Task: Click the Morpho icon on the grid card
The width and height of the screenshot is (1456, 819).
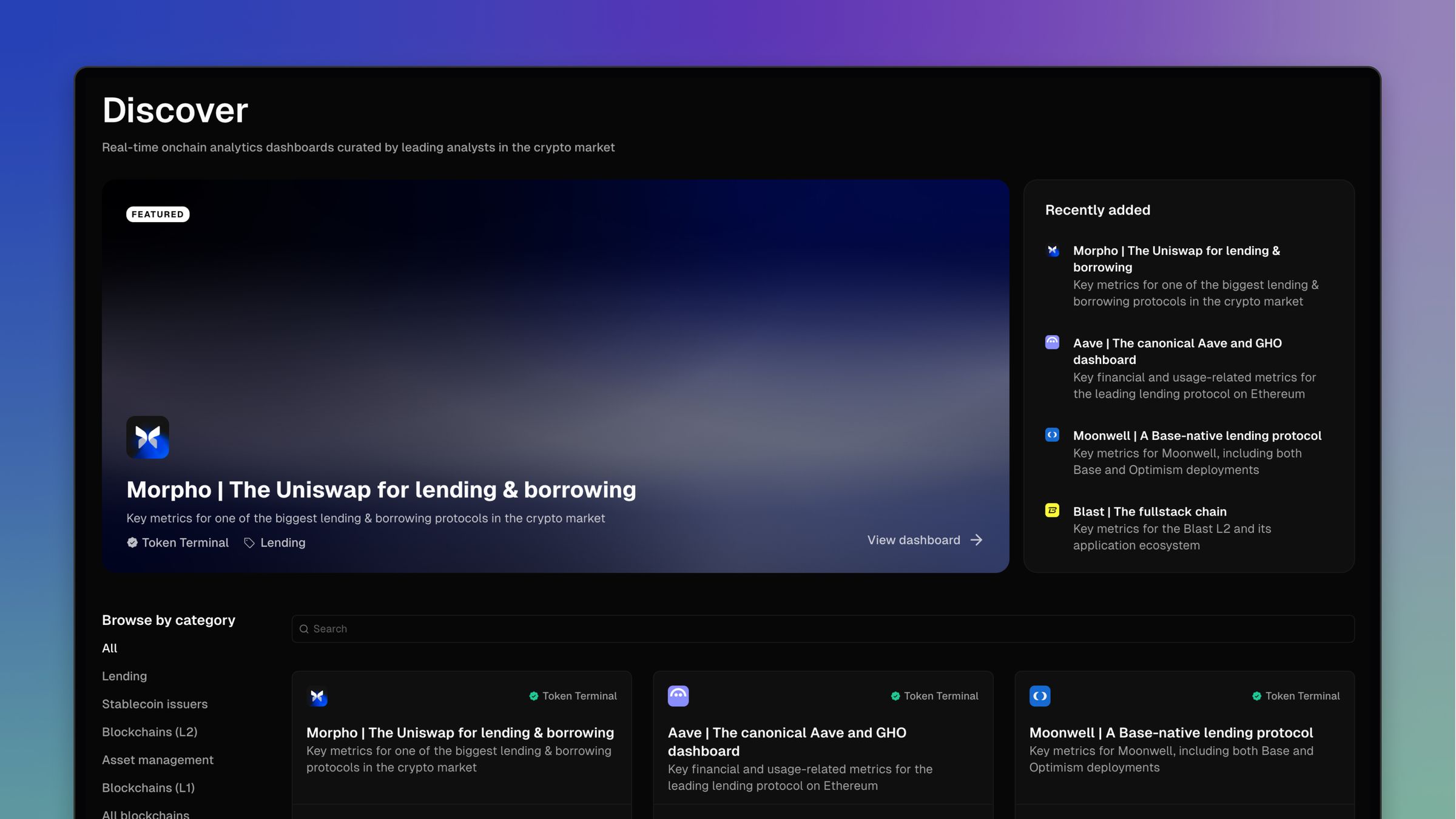Action: click(318, 696)
